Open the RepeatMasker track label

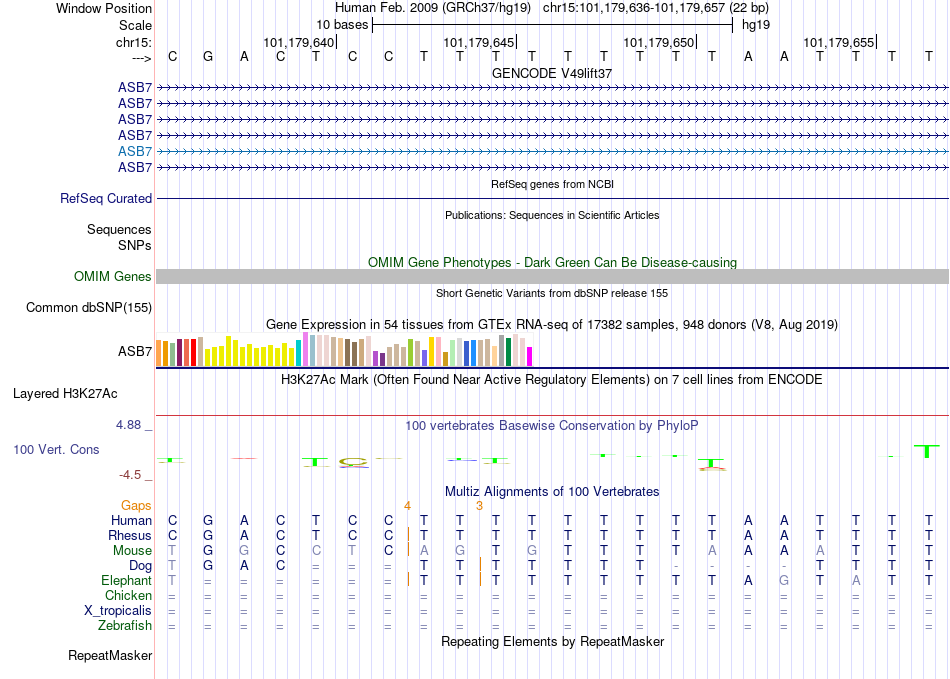(110, 656)
